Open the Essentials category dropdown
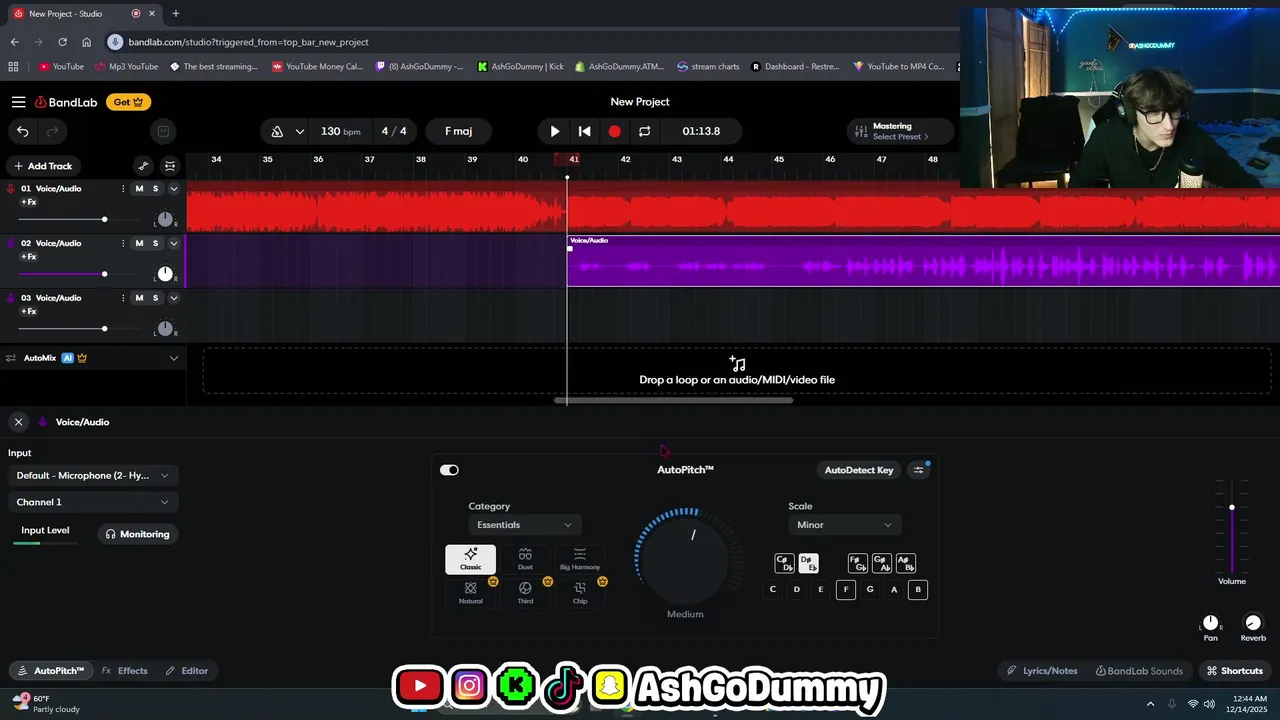 (525, 525)
